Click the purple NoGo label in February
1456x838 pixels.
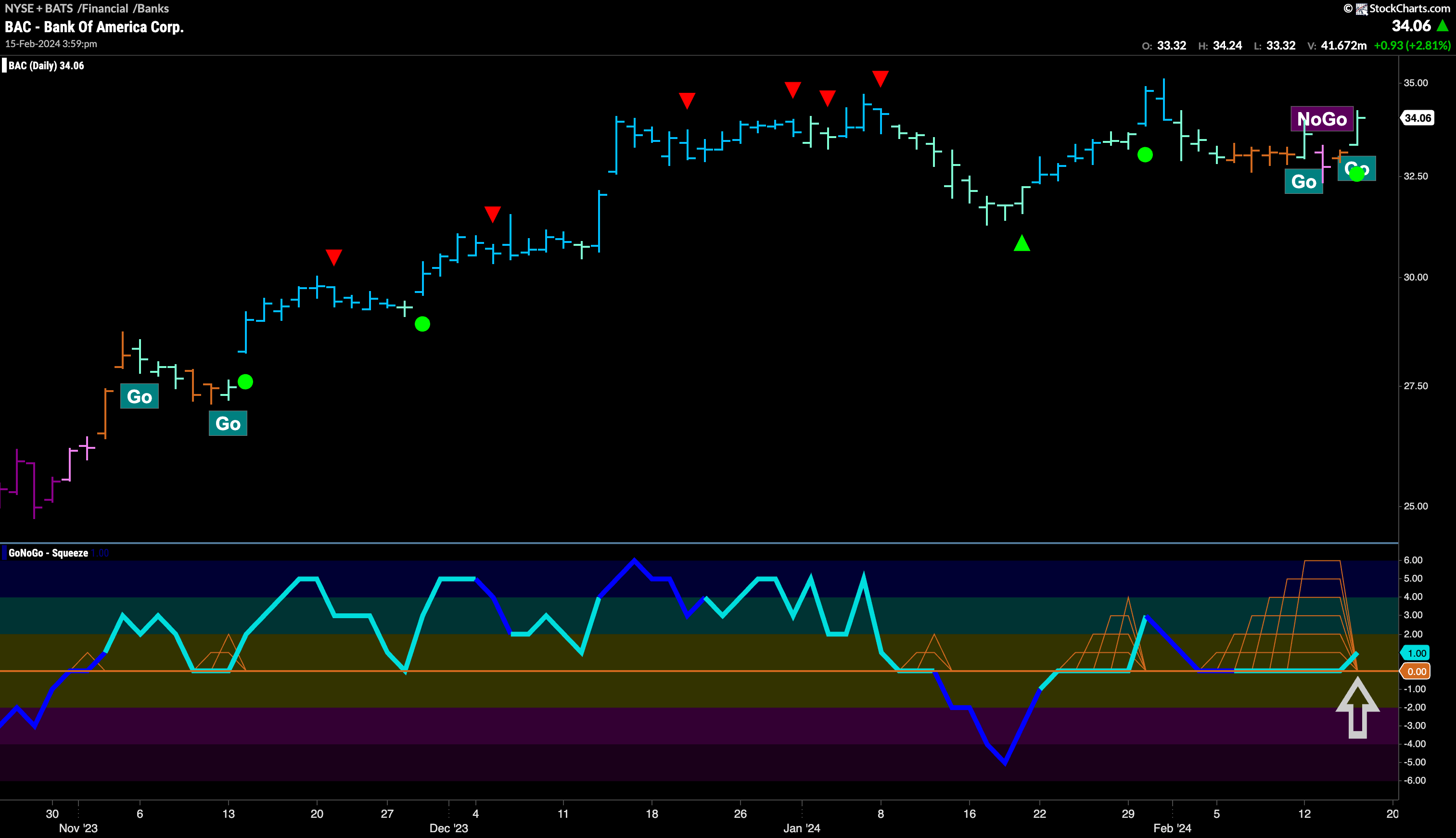click(x=1322, y=119)
